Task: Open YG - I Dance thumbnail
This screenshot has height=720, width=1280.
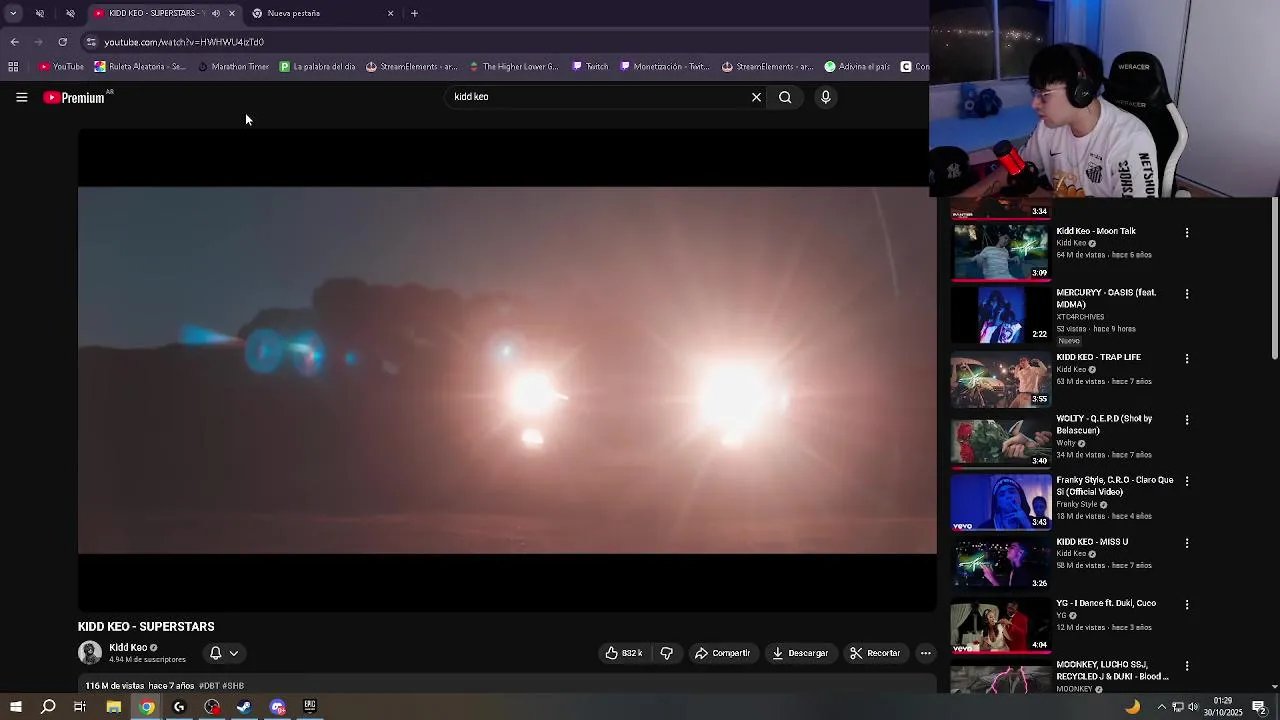Action: coord(1000,625)
